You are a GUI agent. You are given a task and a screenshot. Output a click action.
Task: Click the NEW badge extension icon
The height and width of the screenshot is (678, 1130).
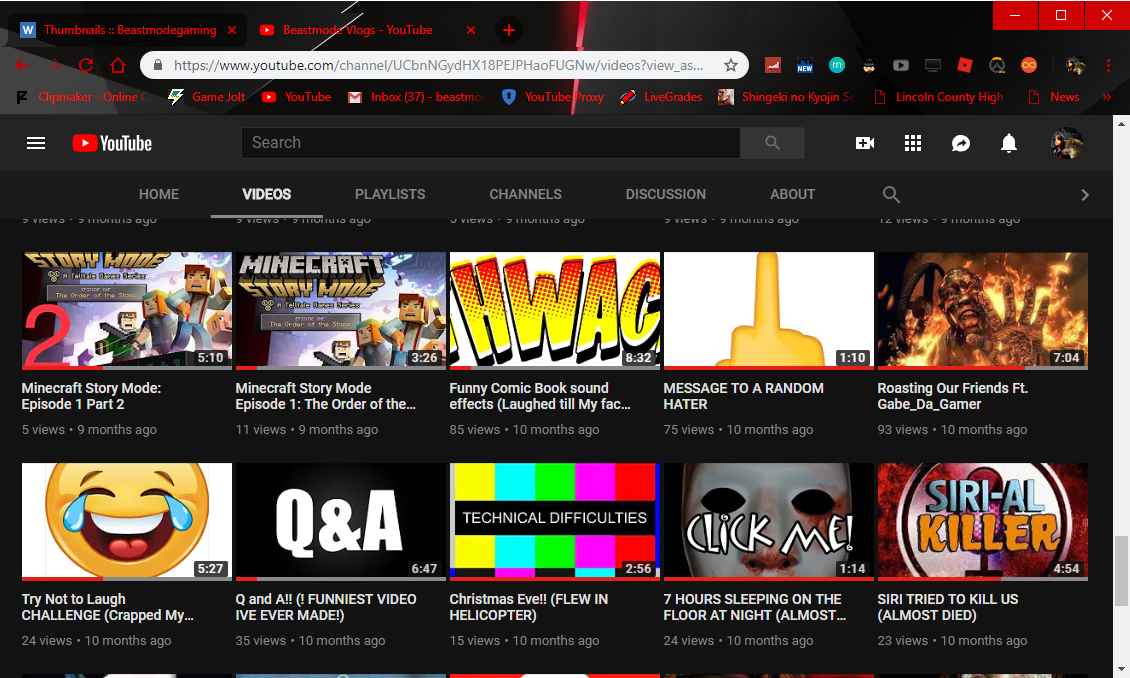(805, 66)
